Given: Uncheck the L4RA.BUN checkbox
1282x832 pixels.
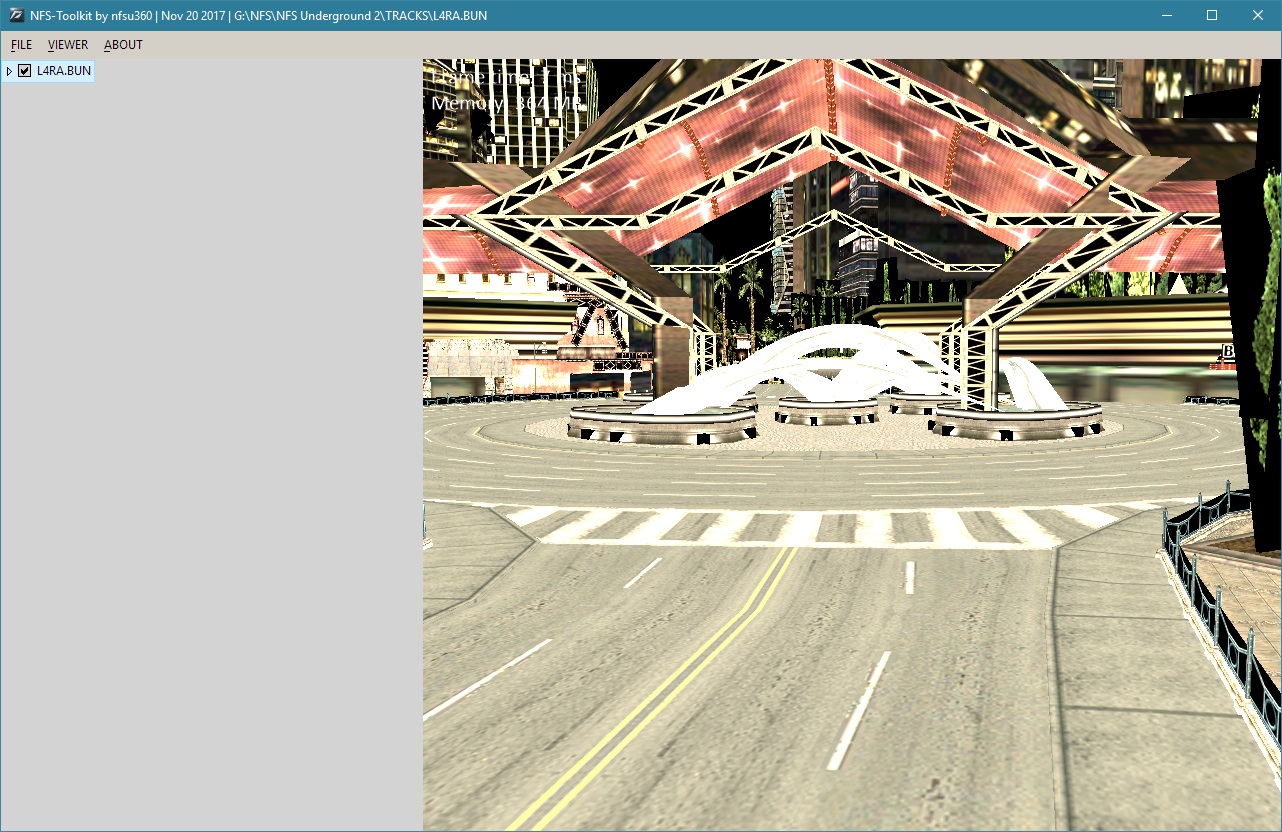Looking at the screenshot, I should [25, 71].
